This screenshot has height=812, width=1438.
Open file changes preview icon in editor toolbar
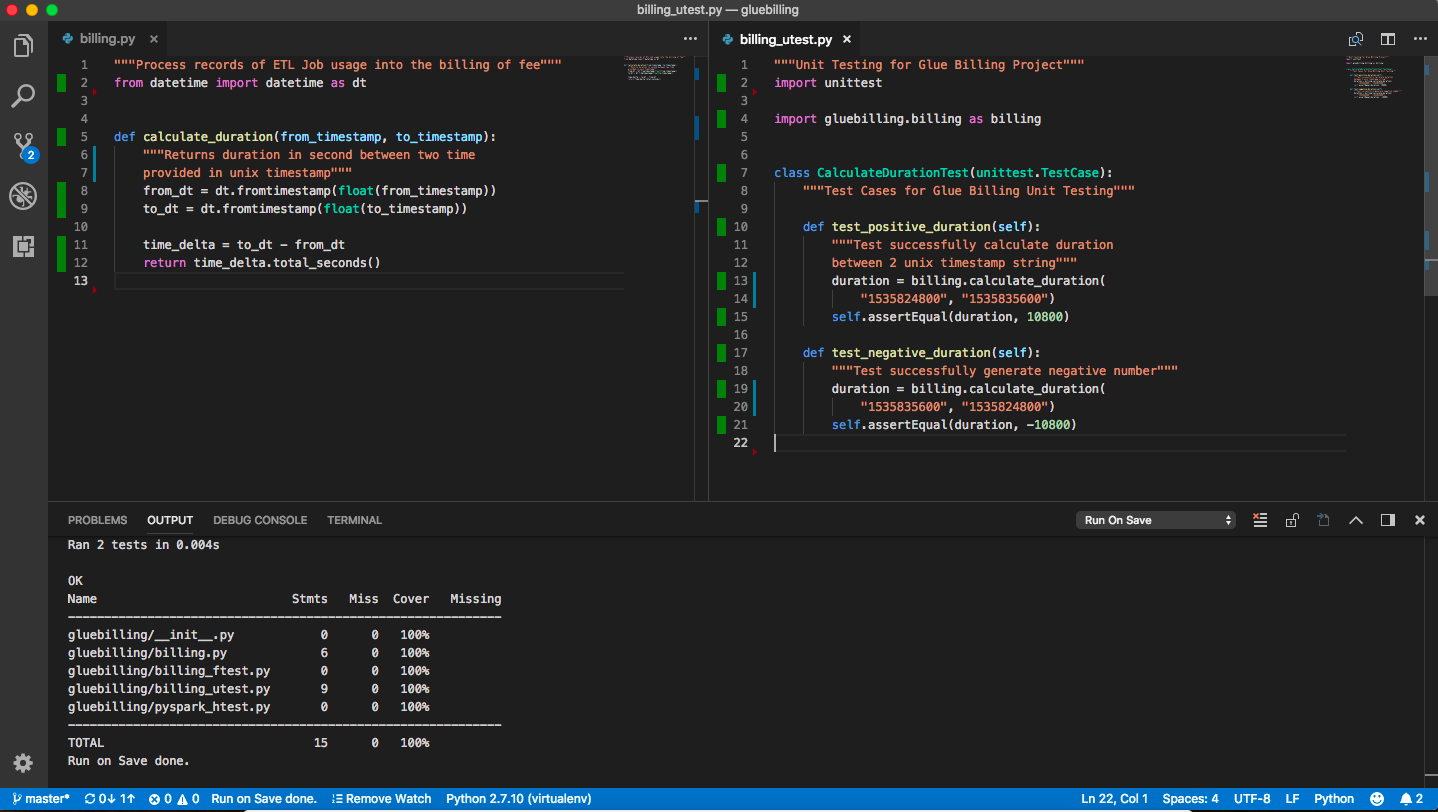1356,39
